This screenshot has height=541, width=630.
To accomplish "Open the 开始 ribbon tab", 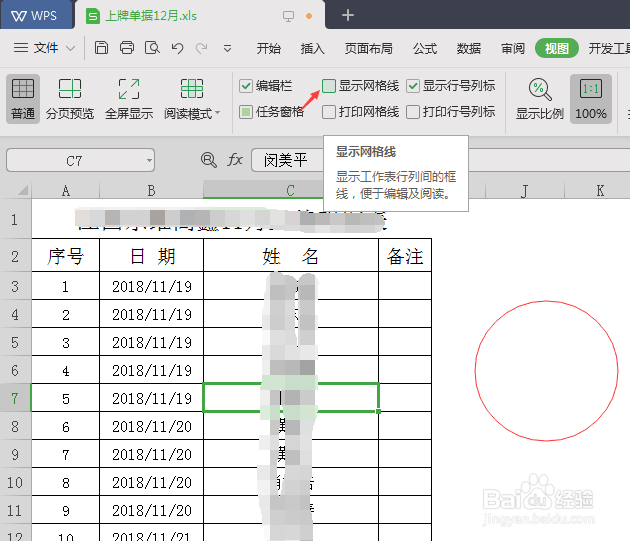I will (269, 49).
